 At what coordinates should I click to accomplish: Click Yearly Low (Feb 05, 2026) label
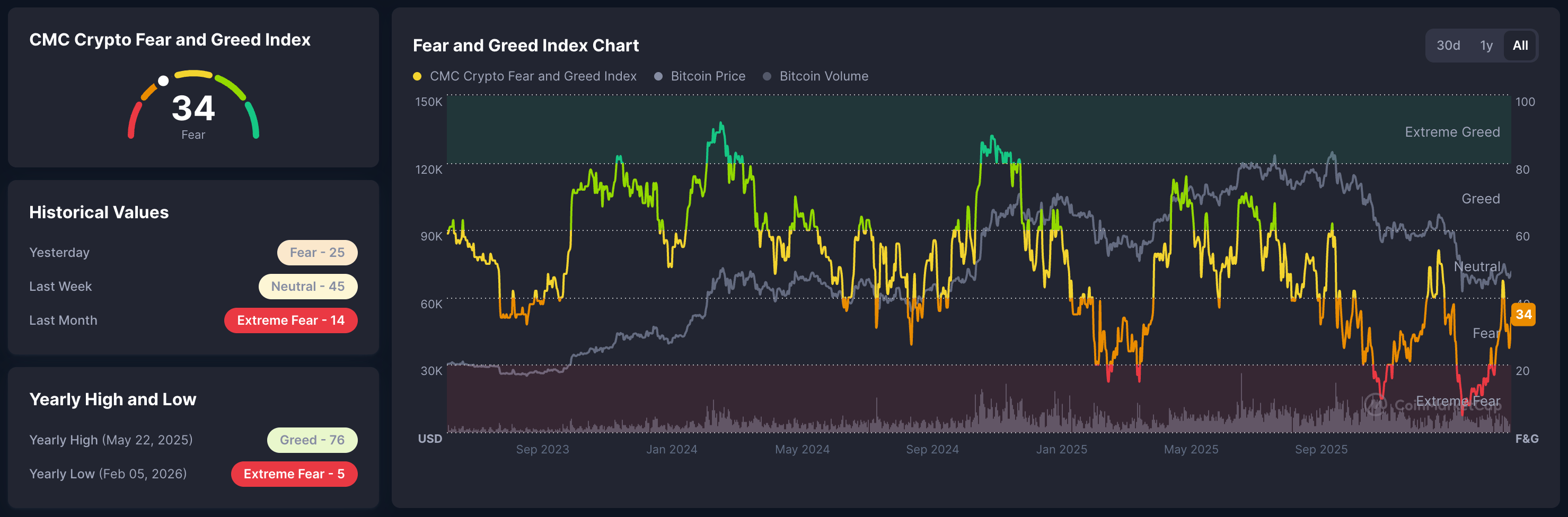[108, 474]
